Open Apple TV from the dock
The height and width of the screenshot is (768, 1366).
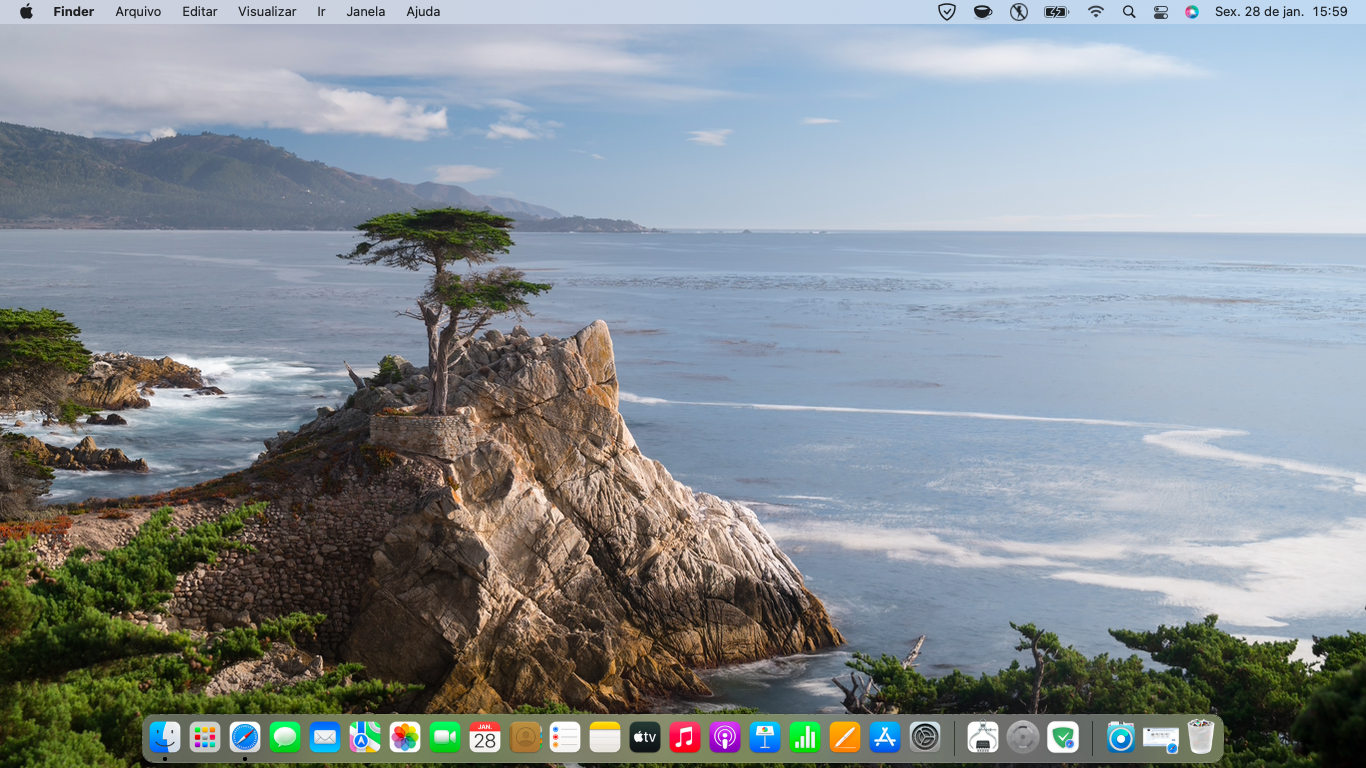point(645,738)
